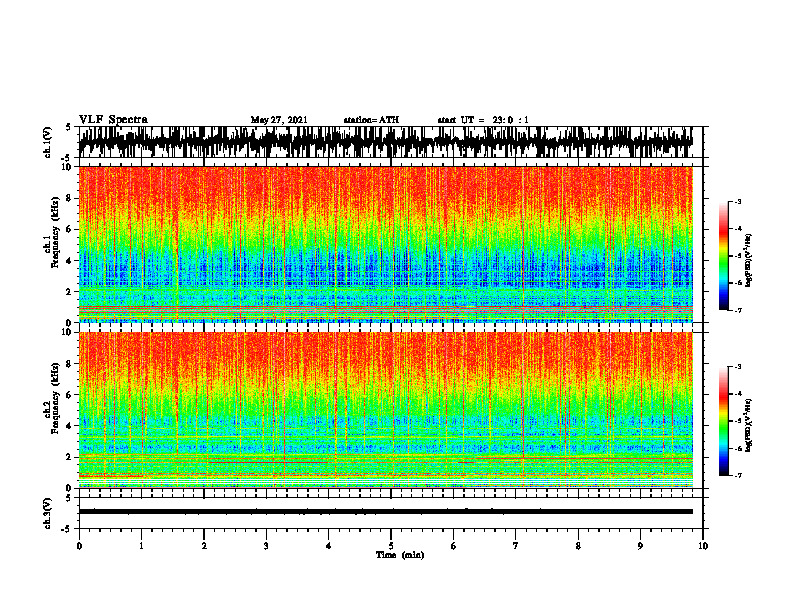Click the ch.2 colorbar "log(PSD)" label

tap(748, 425)
